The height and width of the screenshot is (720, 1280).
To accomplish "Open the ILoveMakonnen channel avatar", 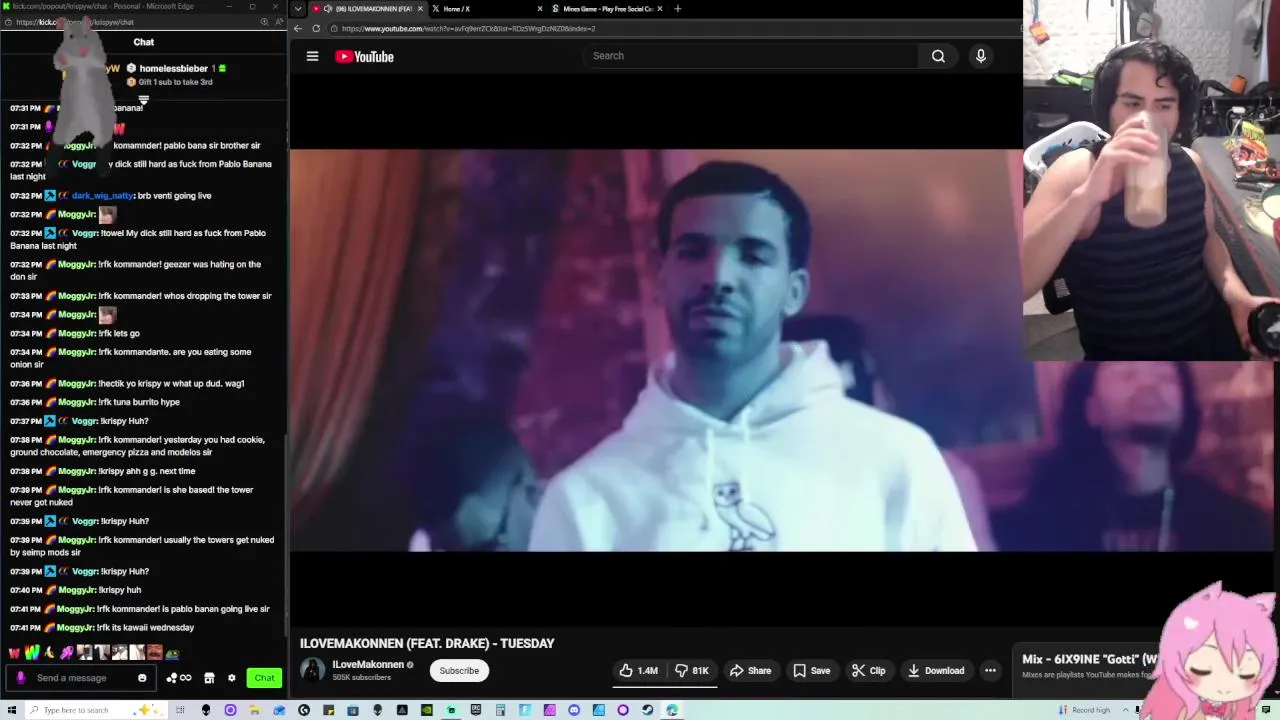I will tap(313, 670).
